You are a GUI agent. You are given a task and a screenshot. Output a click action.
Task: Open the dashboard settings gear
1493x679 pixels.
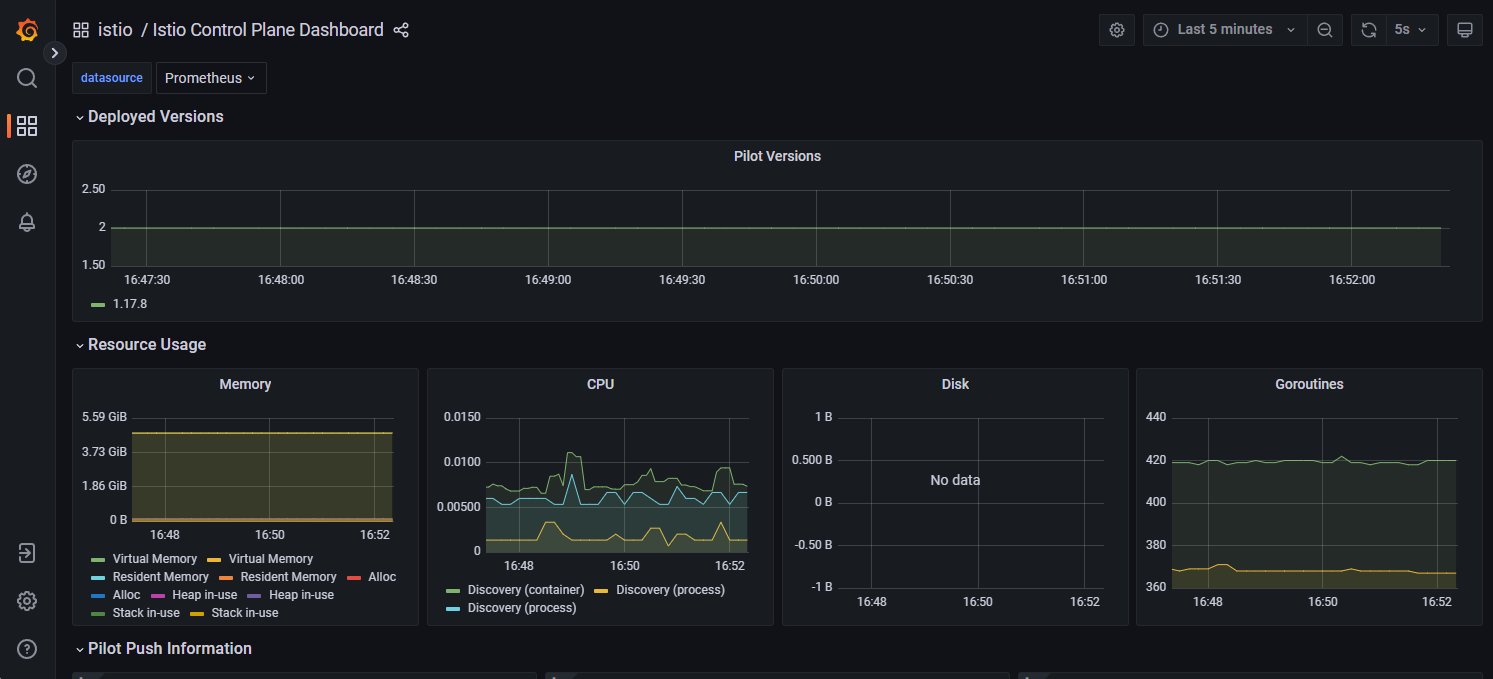1117,29
